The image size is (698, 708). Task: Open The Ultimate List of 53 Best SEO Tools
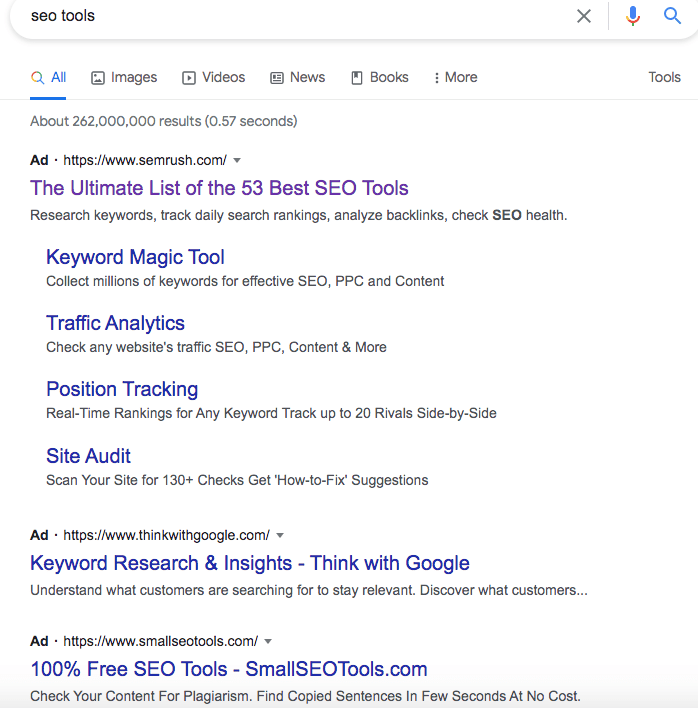219,188
